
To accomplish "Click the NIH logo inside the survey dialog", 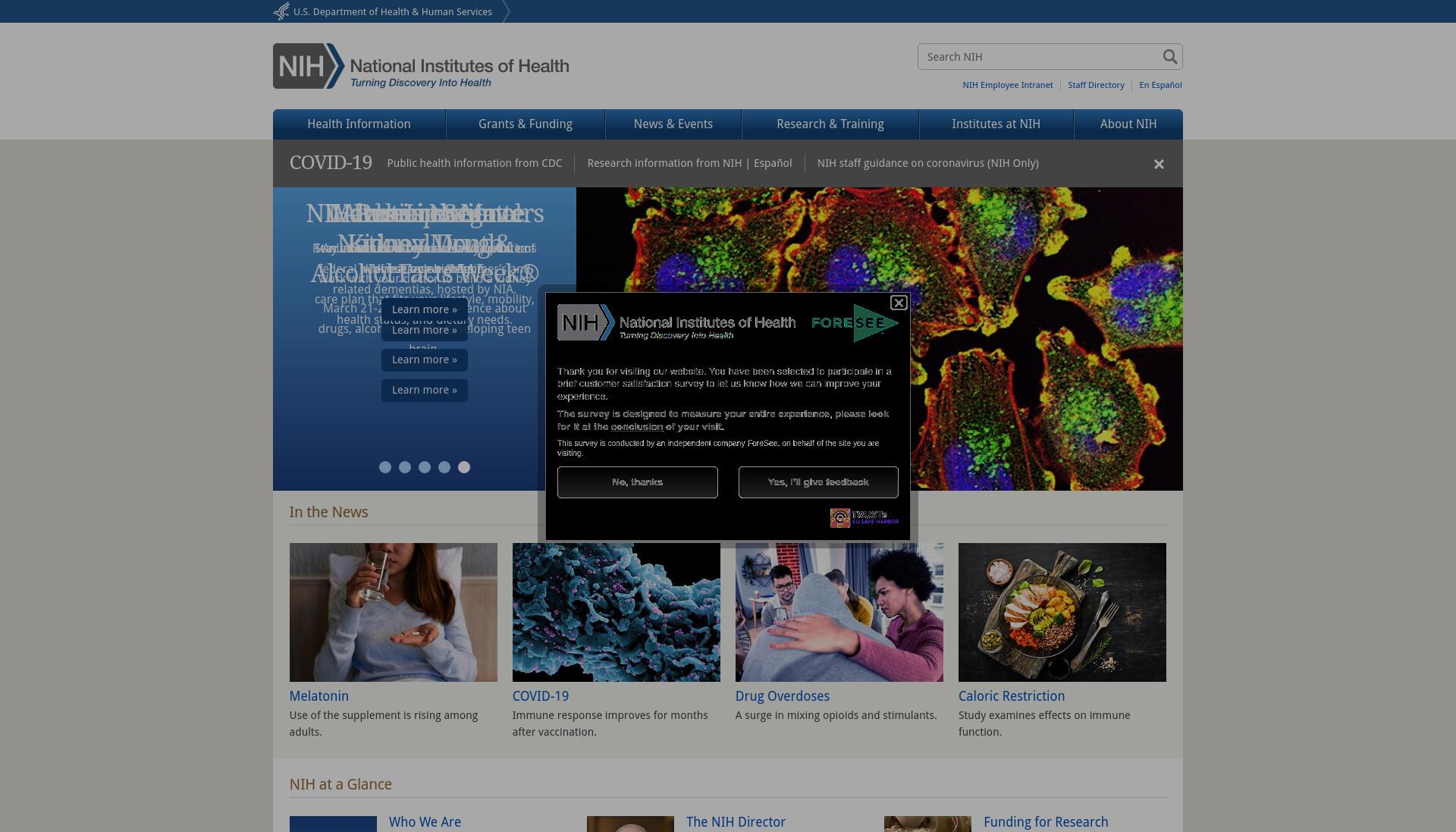I will pos(676,322).
